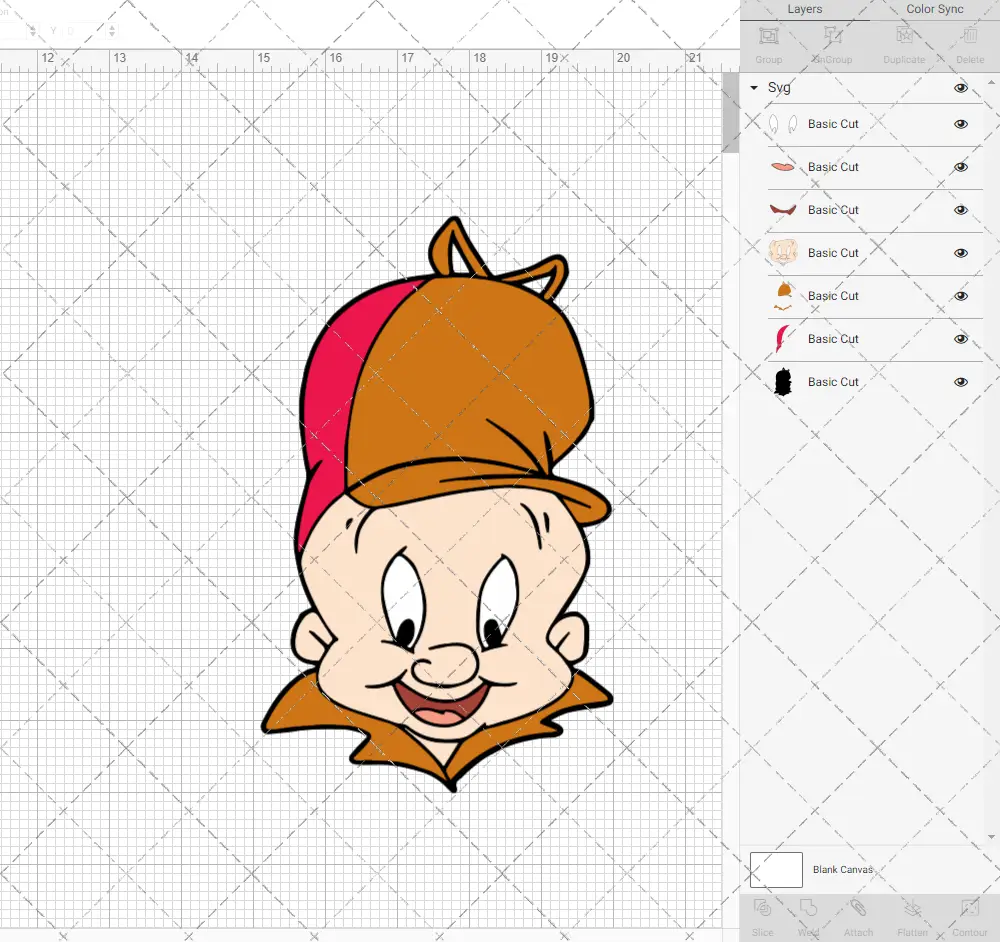Click the Blank Canvas label
The width and height of the screenshot is (1000, 942).
coord(842,870)
